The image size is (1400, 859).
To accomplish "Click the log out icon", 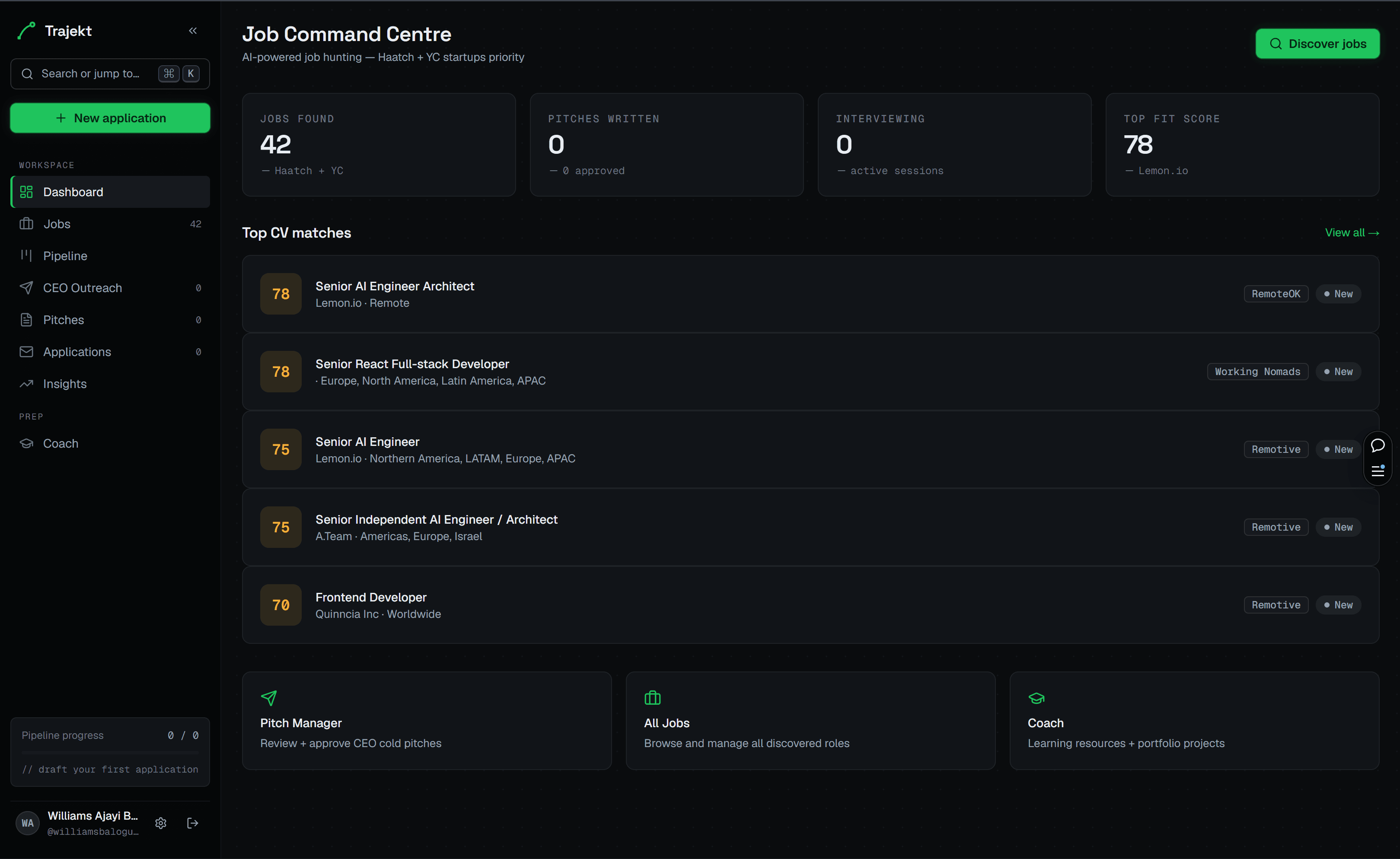I will 193,823.
